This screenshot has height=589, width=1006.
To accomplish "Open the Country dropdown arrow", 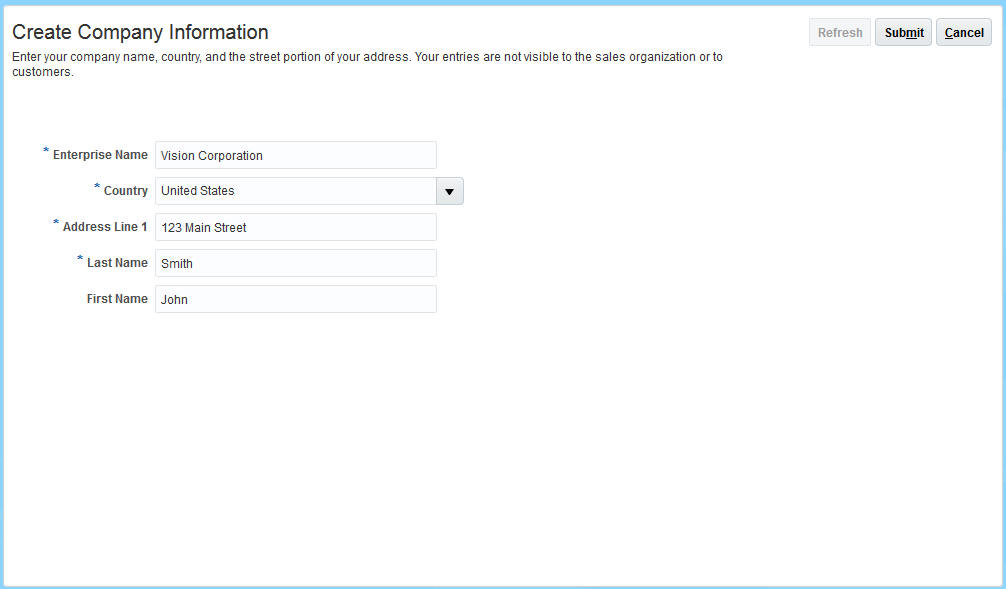I will (449, 191).
